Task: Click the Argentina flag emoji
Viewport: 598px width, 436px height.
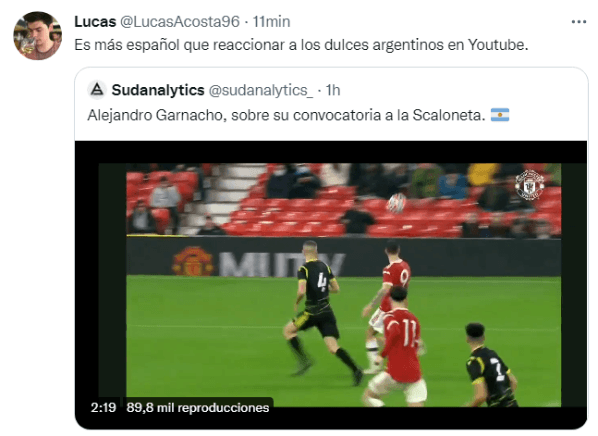Action: 499,115
